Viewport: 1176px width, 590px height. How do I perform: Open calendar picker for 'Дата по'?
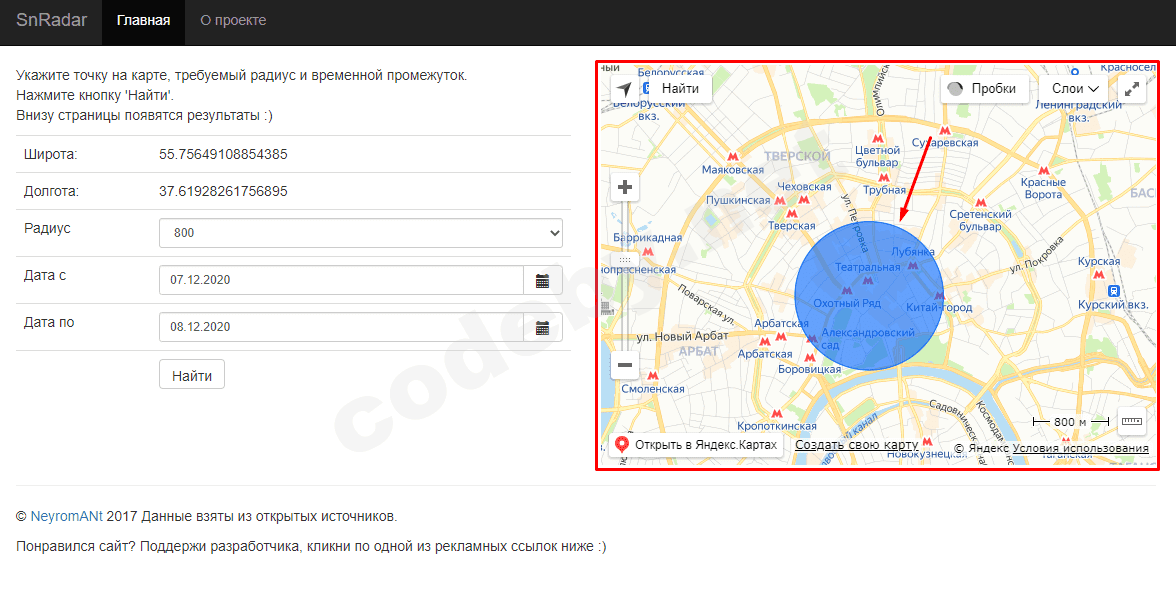(x=543, y=328)
